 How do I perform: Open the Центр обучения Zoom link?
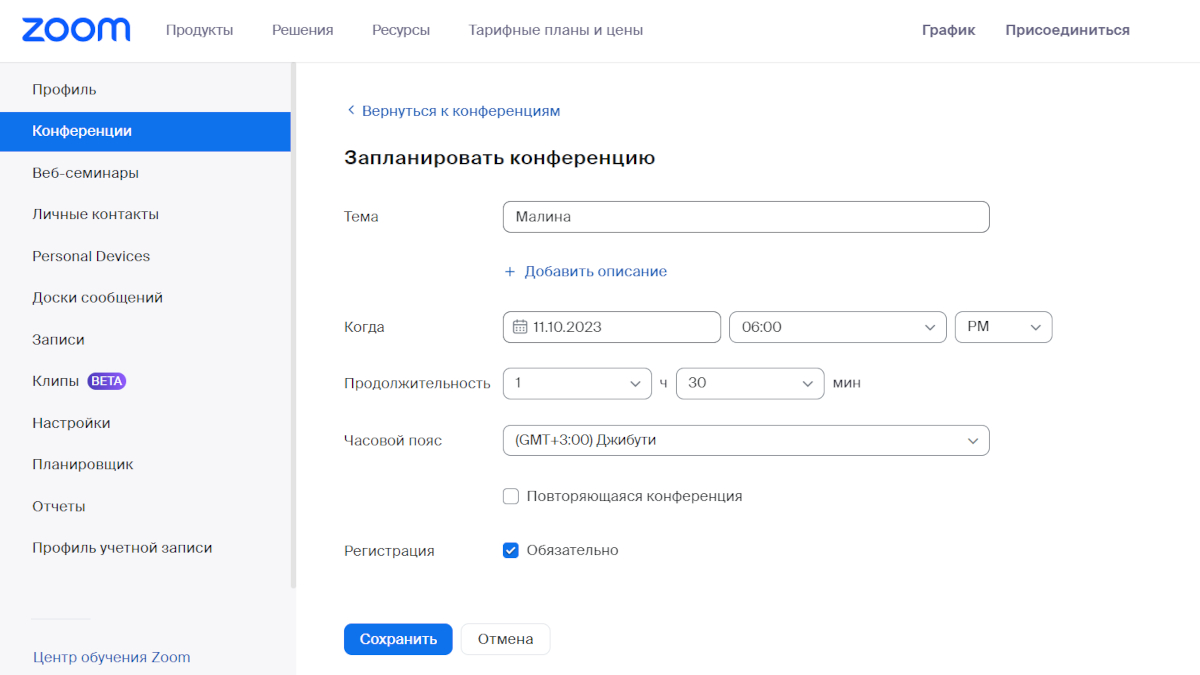[111, 657]
